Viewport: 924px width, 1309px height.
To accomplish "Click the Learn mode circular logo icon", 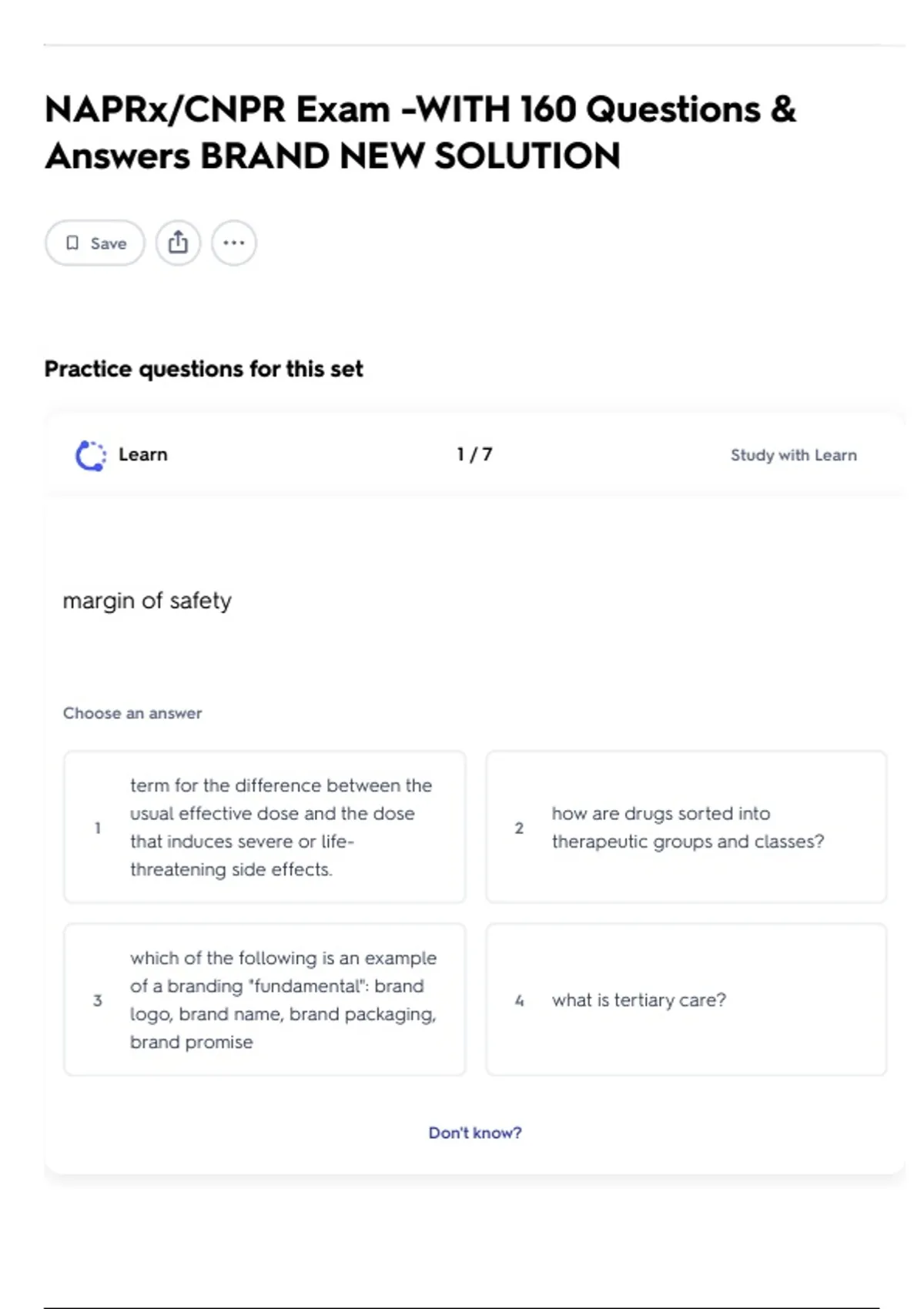I will [x=91, y=455].
